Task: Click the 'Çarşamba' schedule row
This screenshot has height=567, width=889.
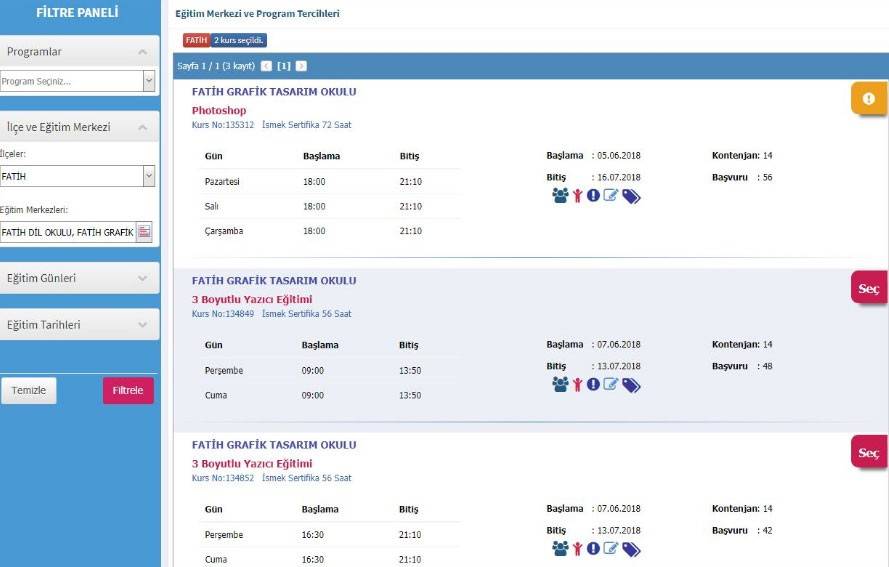Action: 330,231
